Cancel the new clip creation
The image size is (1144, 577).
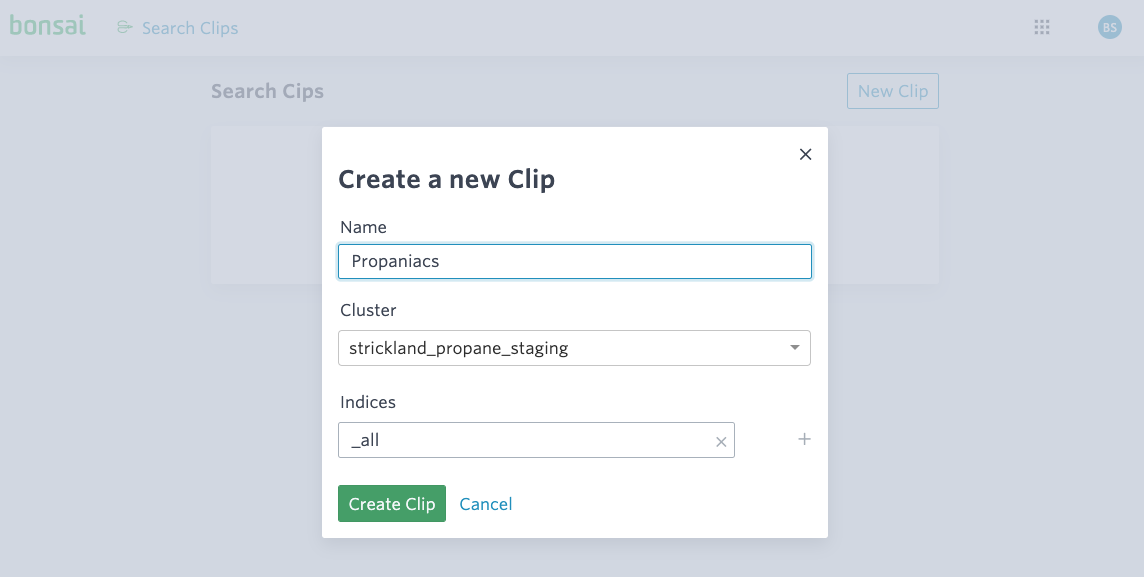(x=485, y=504)
